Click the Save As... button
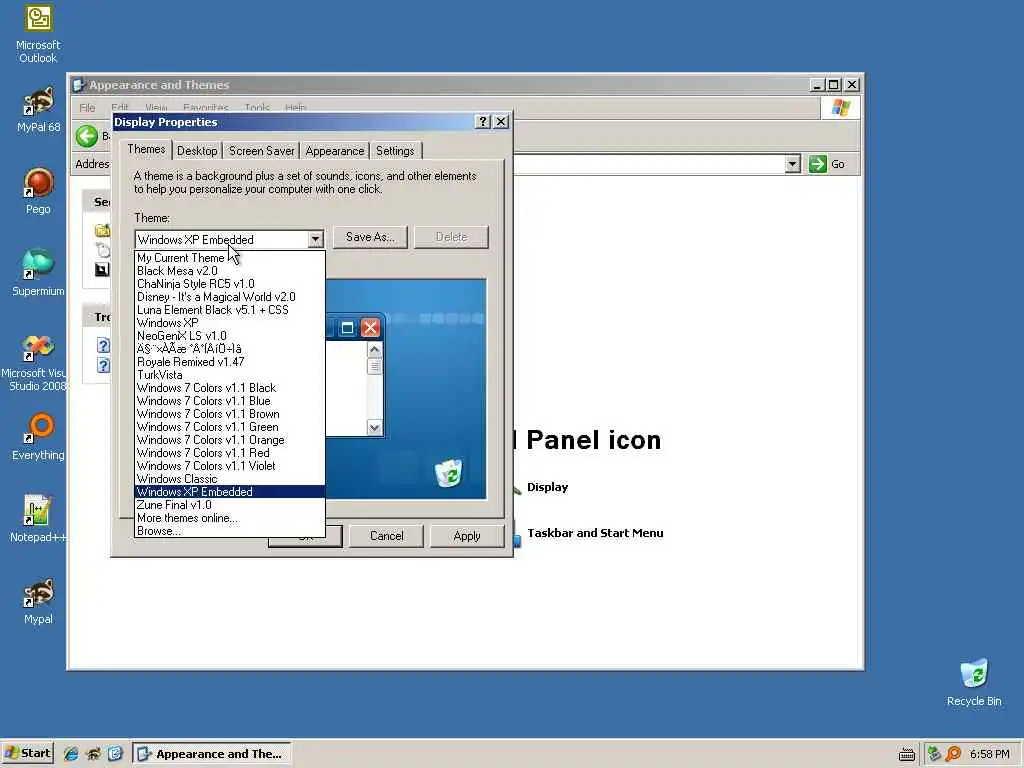1024x768 pixels. click(370, 237)
